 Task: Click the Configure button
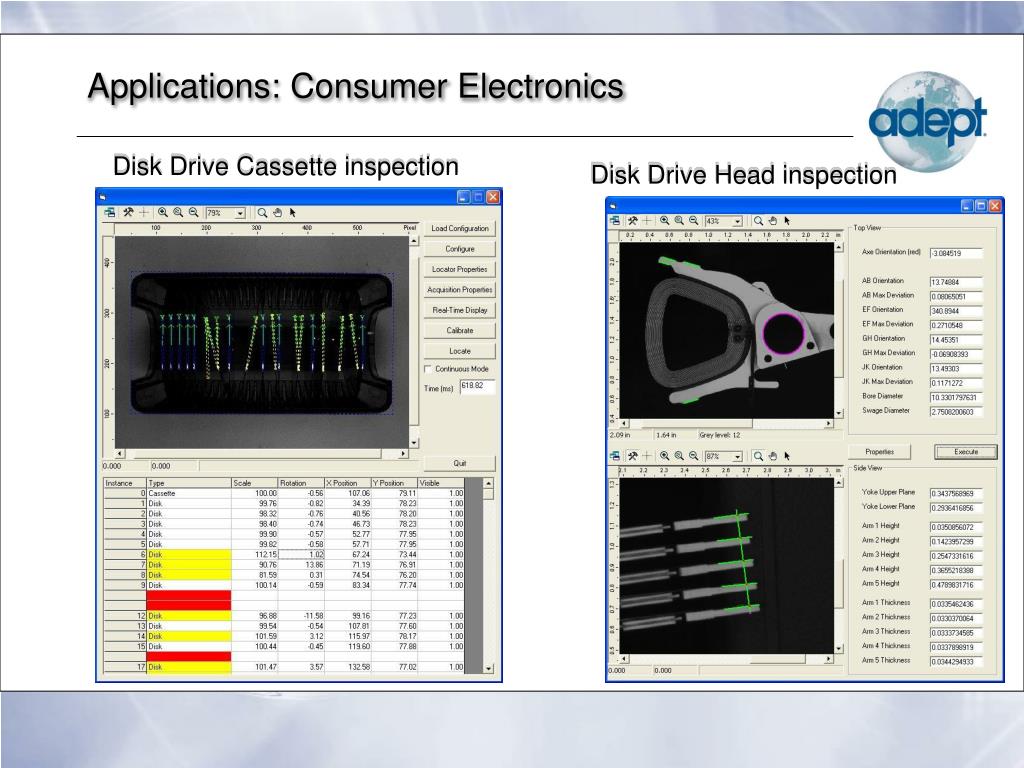(460, 249)
